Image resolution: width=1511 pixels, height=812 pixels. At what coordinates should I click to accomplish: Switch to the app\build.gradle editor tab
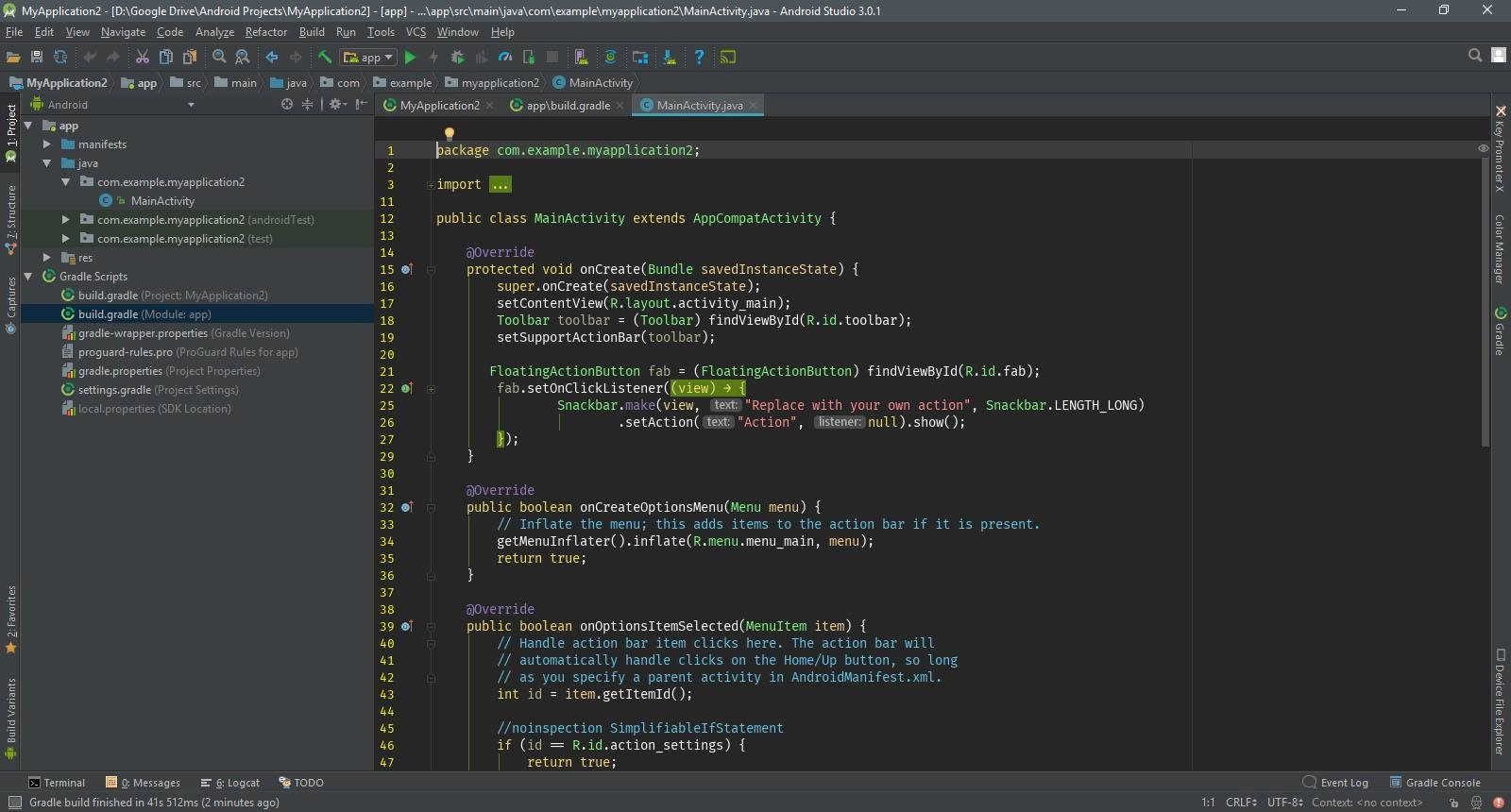(568, 105)
